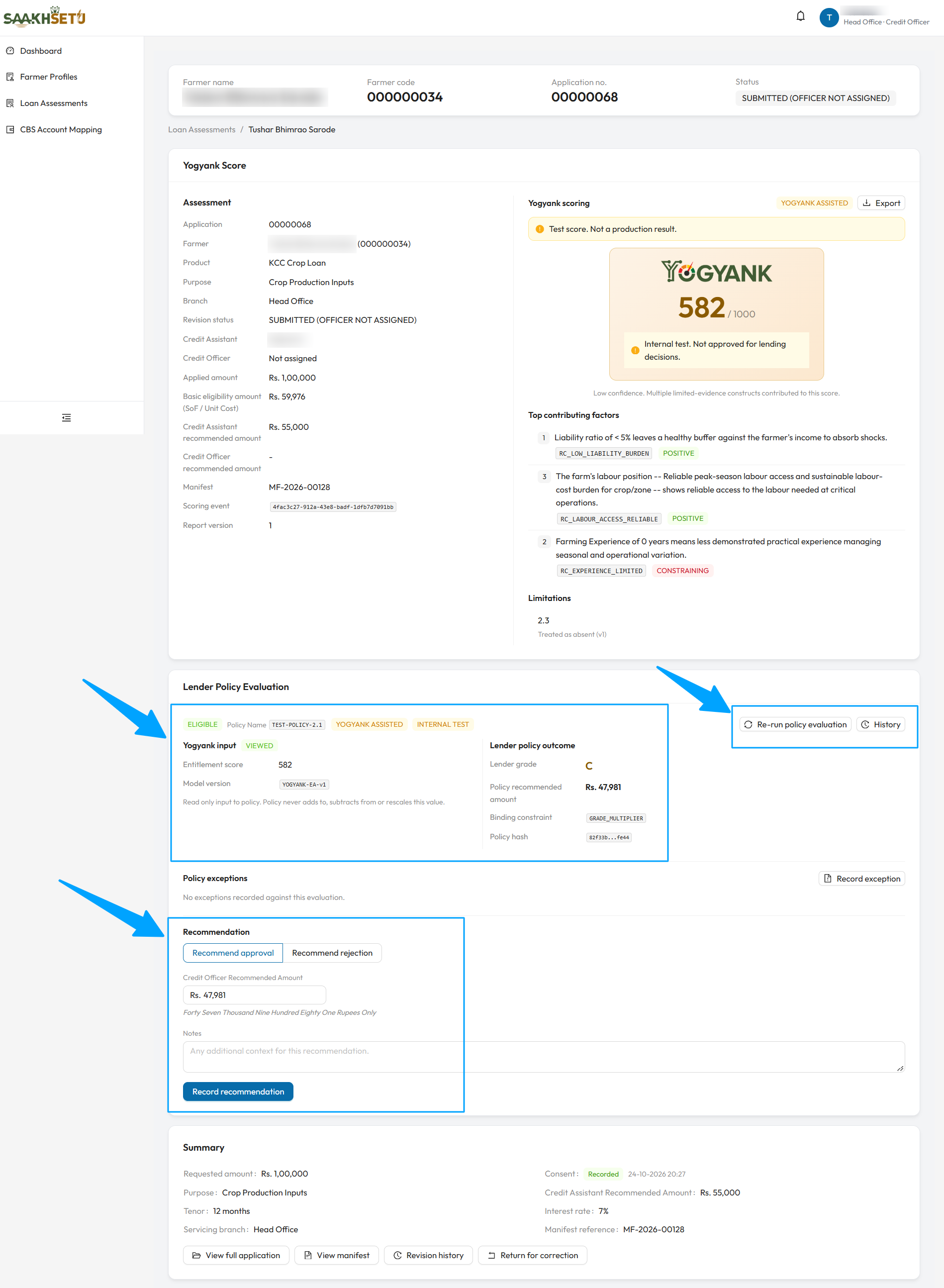Click the Farmer Profiles icon

point(10,77)
